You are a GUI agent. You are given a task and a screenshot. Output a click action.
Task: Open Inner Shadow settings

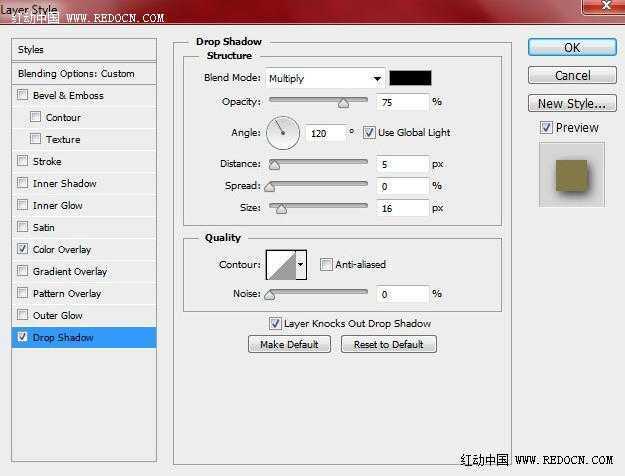click(x=65, y=183)
